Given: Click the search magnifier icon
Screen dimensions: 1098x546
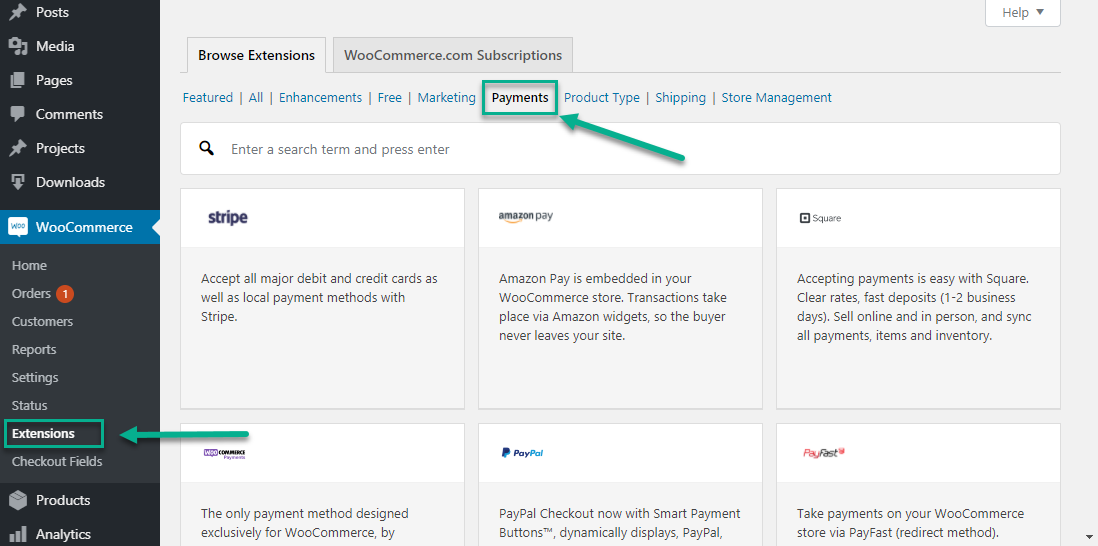Looking at the screenshot, I should (x=206, y=148).
